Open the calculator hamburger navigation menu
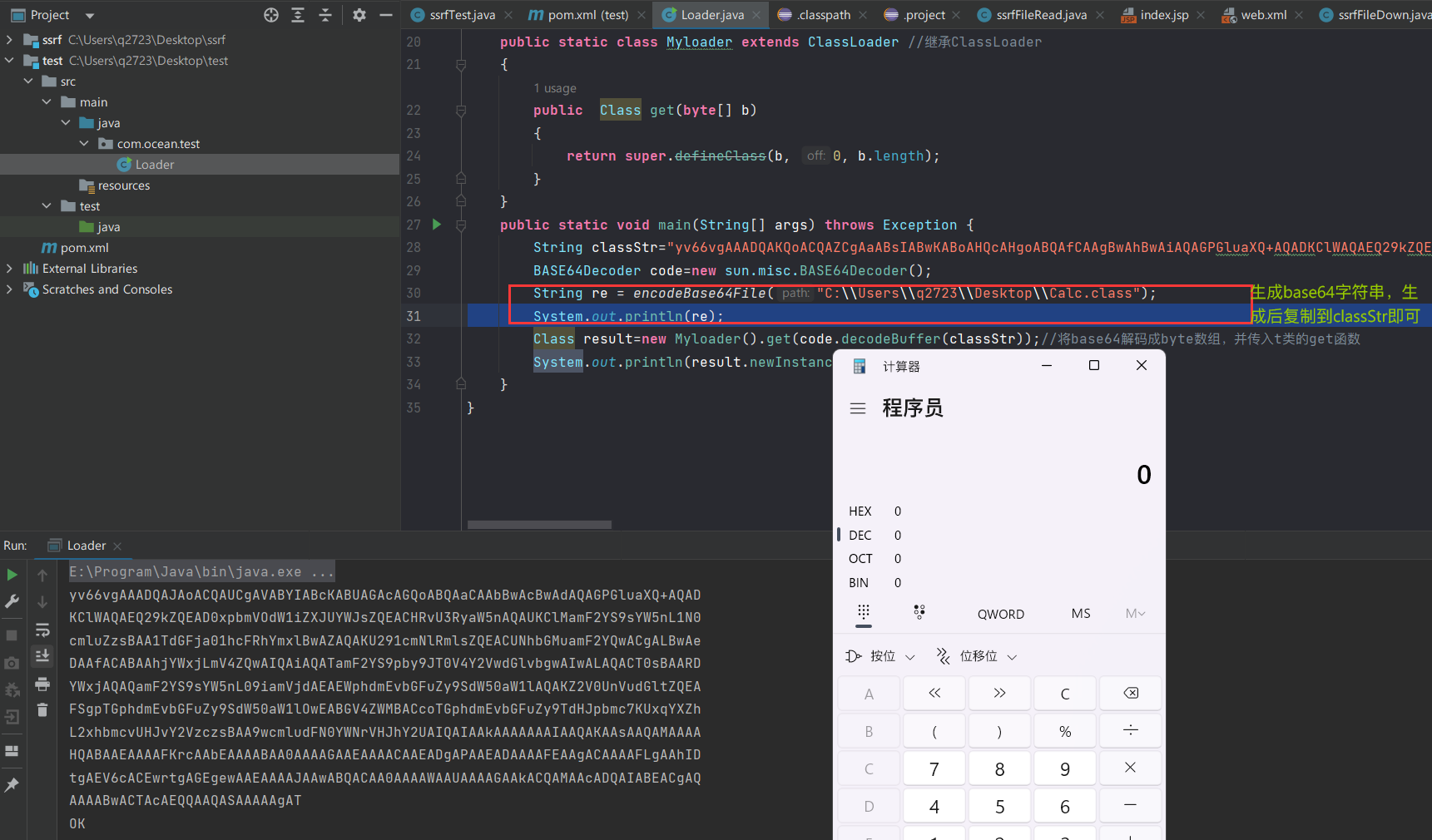 click(x=858, y=408)
